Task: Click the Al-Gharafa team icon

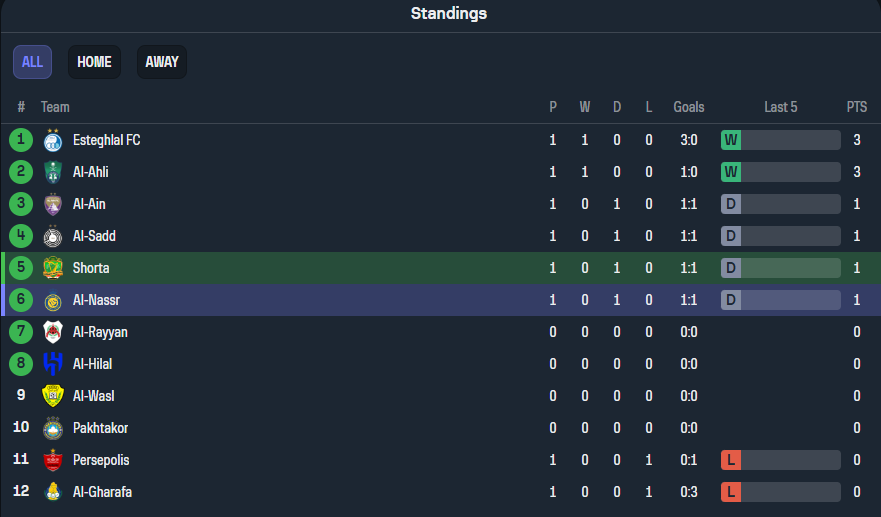Action: tap(53, 492)
